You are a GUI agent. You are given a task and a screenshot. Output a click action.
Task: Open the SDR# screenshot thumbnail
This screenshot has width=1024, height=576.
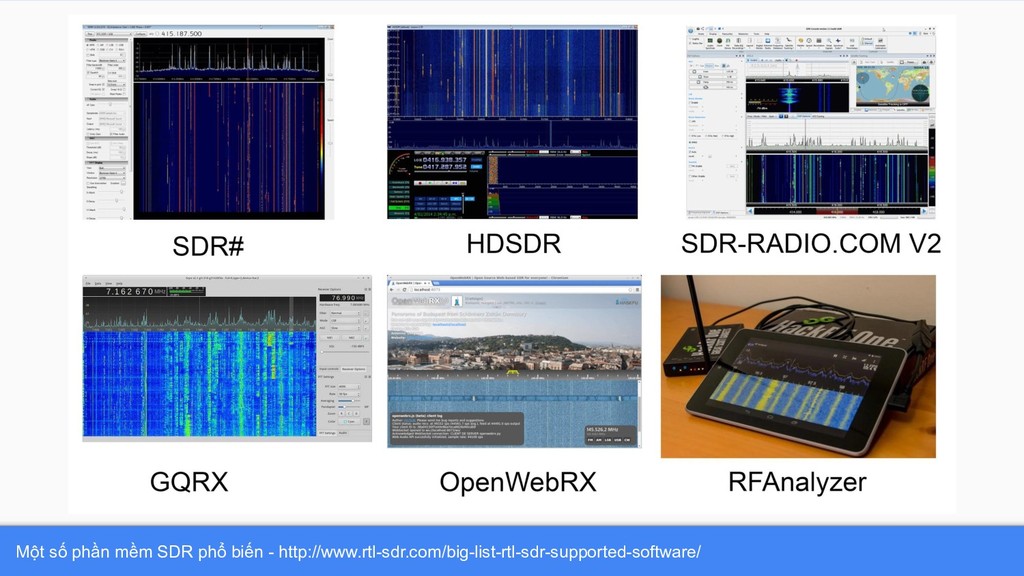tap(208, 122)
